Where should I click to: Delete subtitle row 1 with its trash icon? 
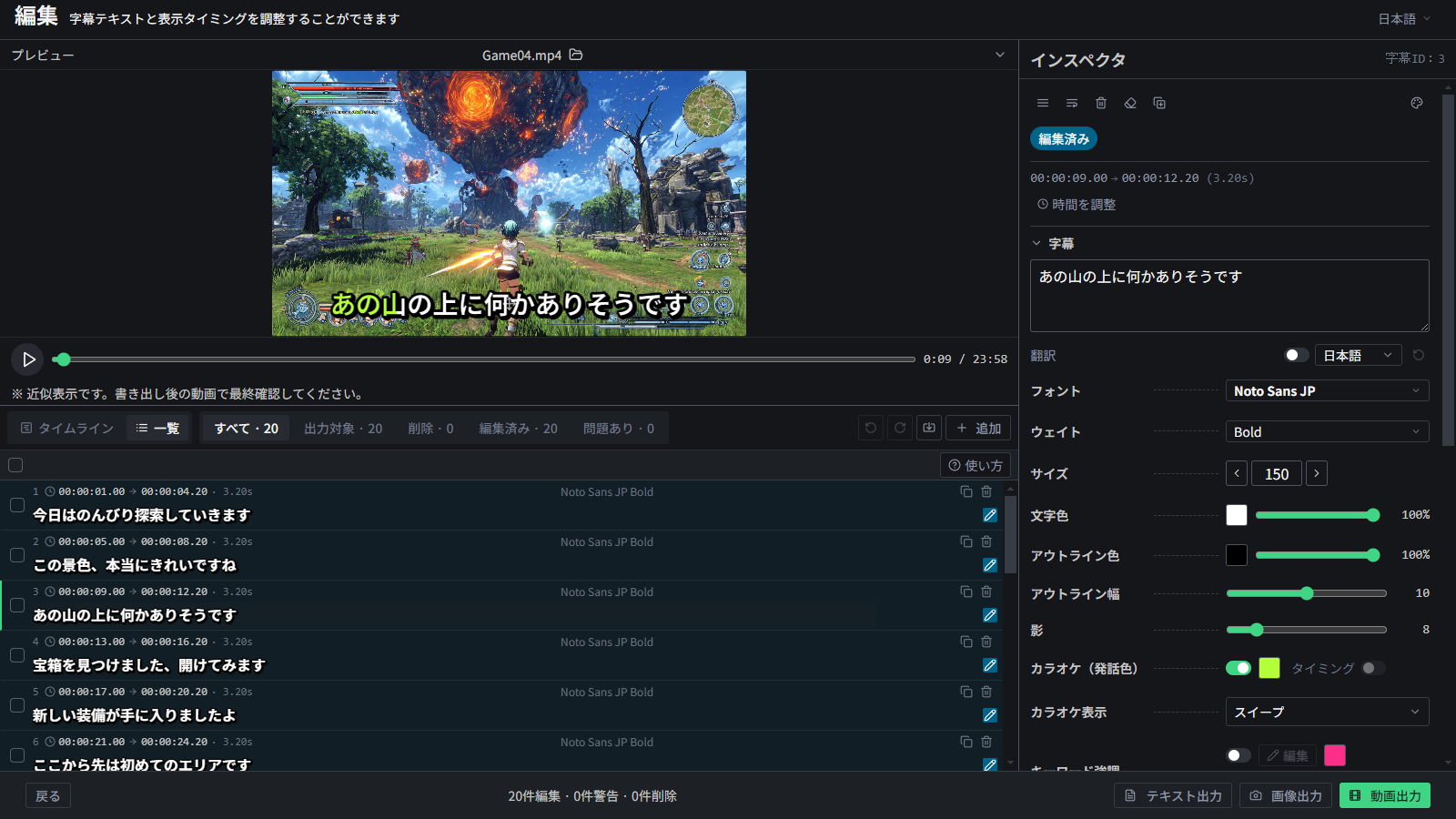[x=986, y=491]
